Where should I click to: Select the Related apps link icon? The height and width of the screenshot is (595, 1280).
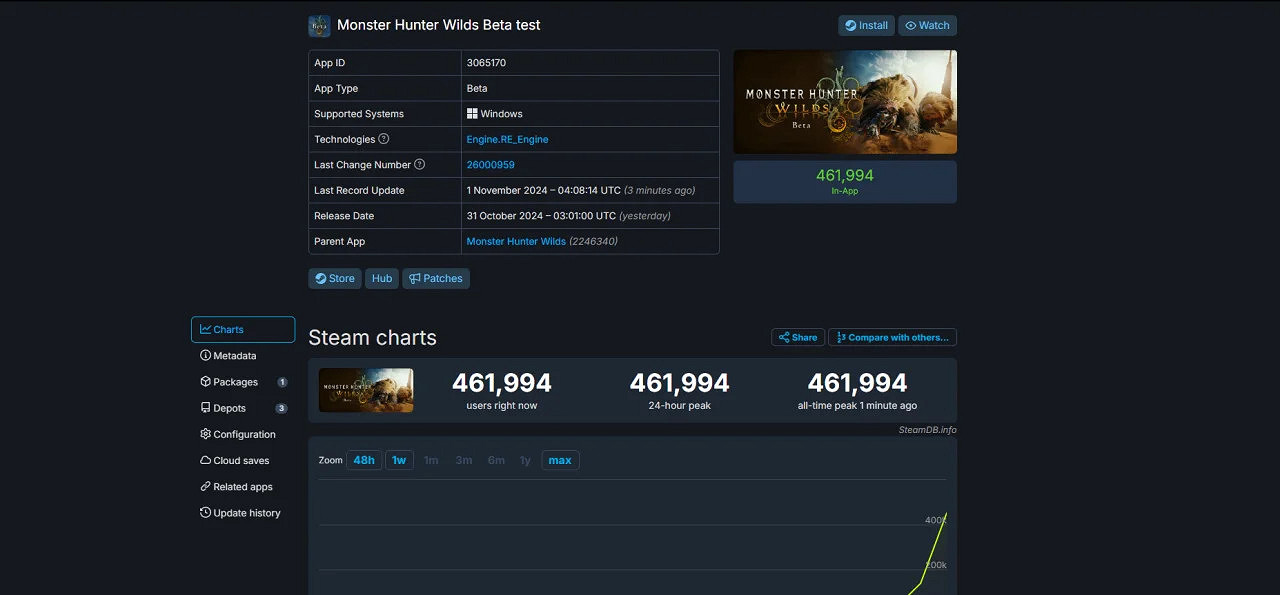pyautogui.click(x=205, y=486)
